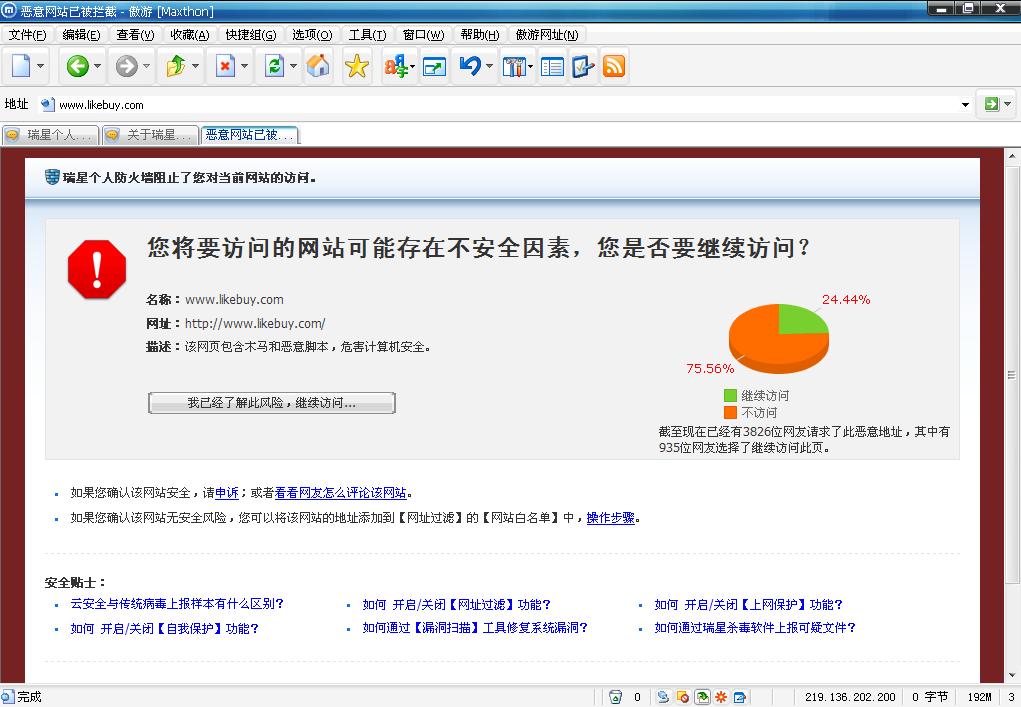Open 如何通过瑞星杀毒软件上报可疑文件 link

[x=755, y=628]
